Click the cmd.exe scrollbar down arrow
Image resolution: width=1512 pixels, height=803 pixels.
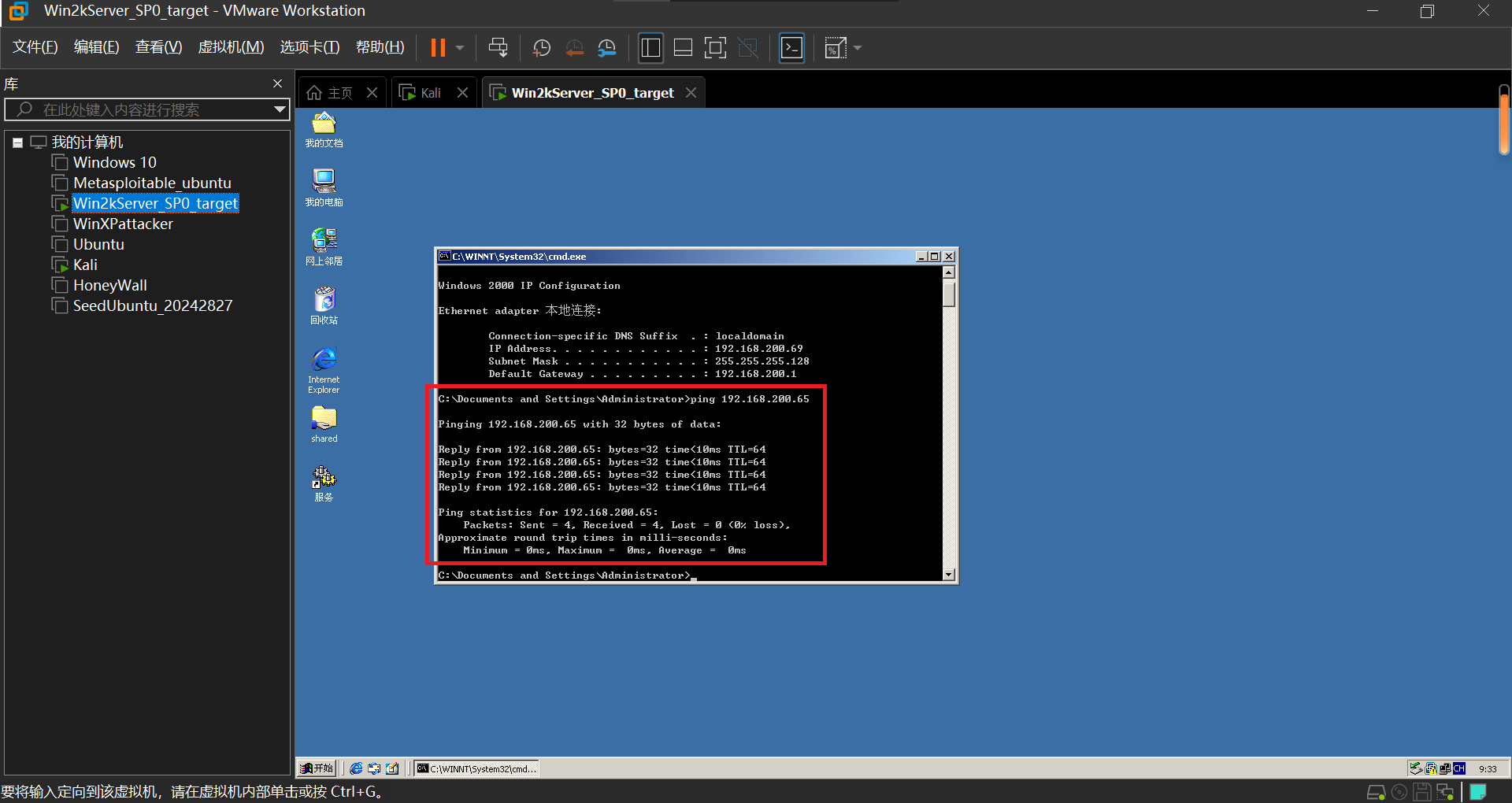pyautogui.click(x=949, y=575)
